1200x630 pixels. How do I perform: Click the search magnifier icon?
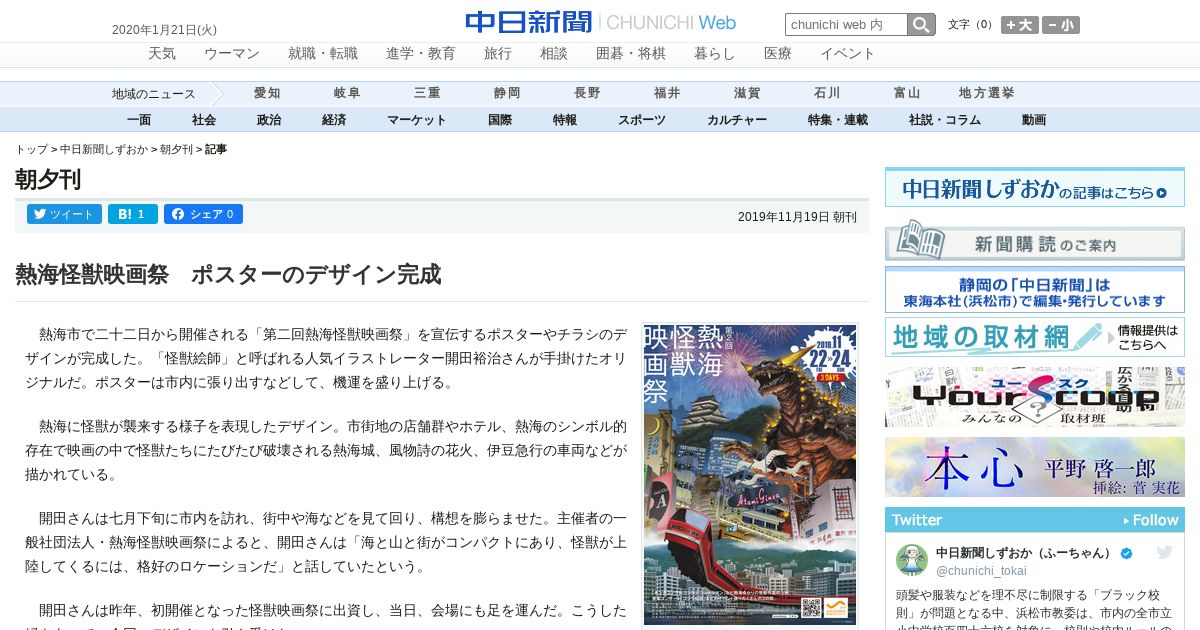pos(921,25)
